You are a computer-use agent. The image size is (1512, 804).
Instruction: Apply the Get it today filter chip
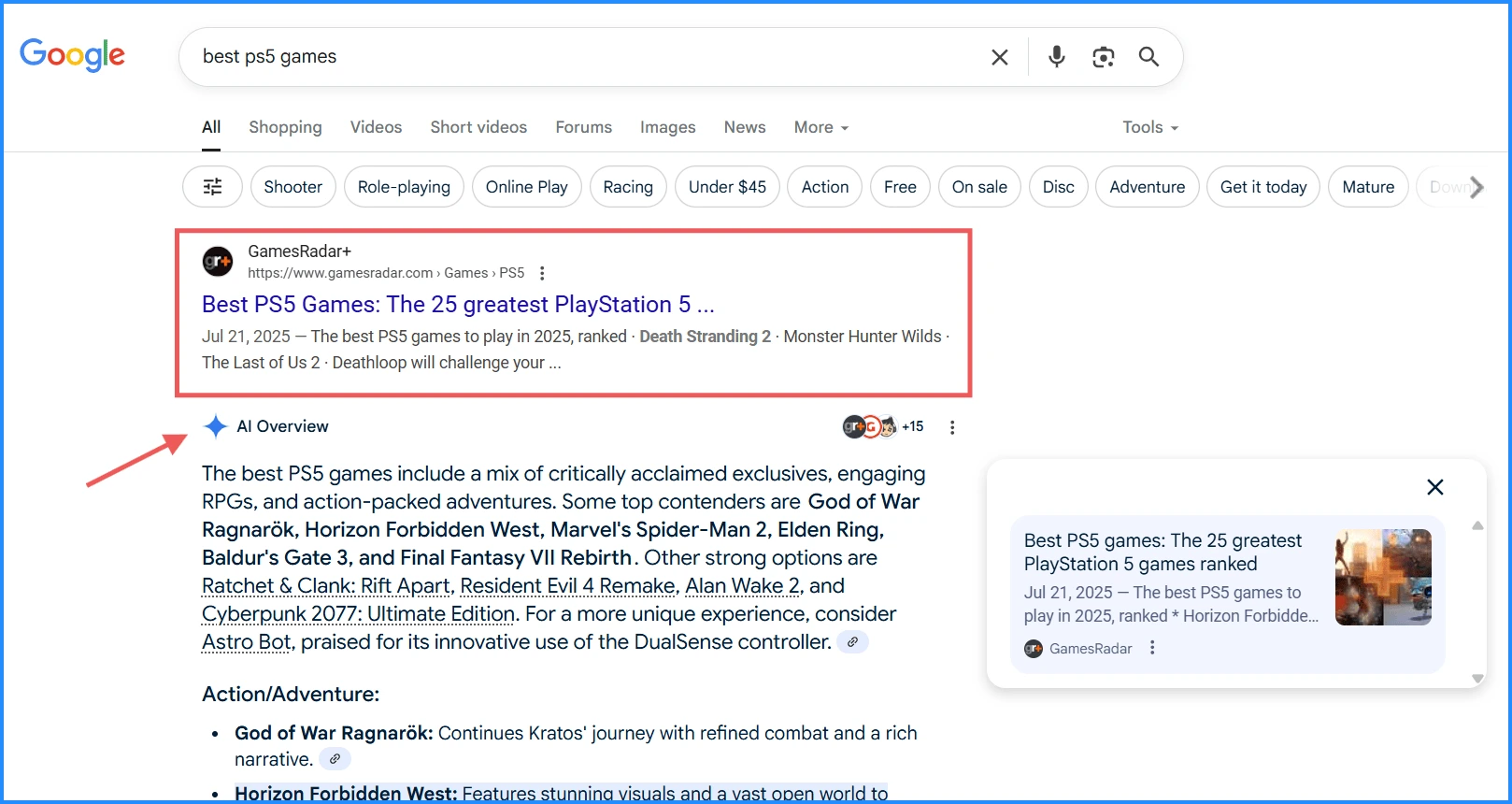[1263, 187]
